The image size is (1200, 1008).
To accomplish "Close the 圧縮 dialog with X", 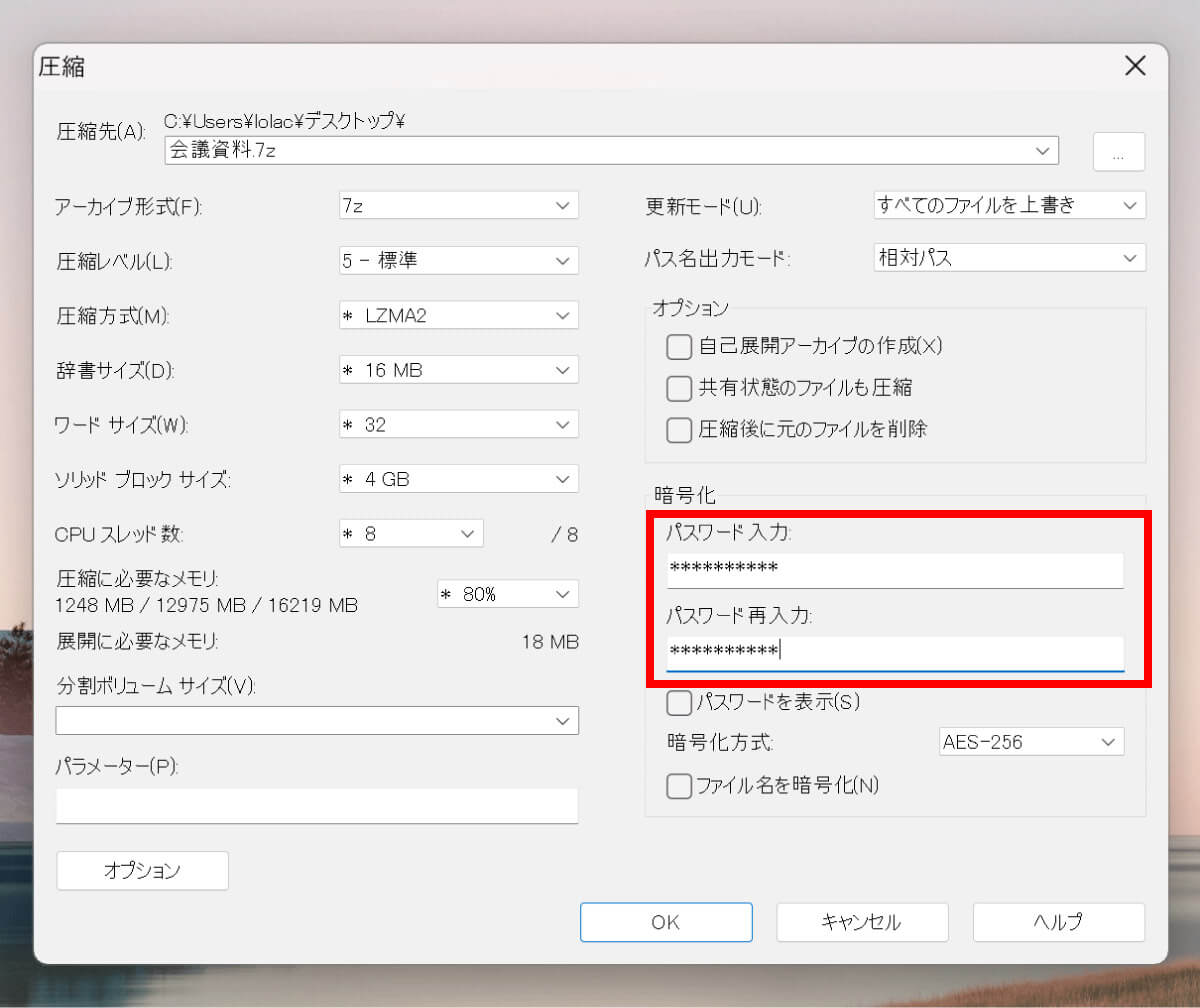I will pos(1135,67).
